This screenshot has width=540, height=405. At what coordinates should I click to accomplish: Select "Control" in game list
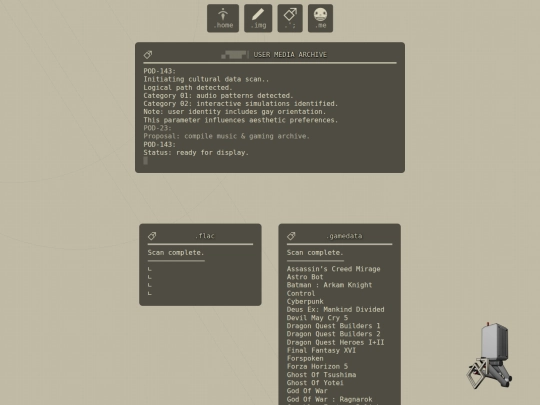tap(301, 293)
